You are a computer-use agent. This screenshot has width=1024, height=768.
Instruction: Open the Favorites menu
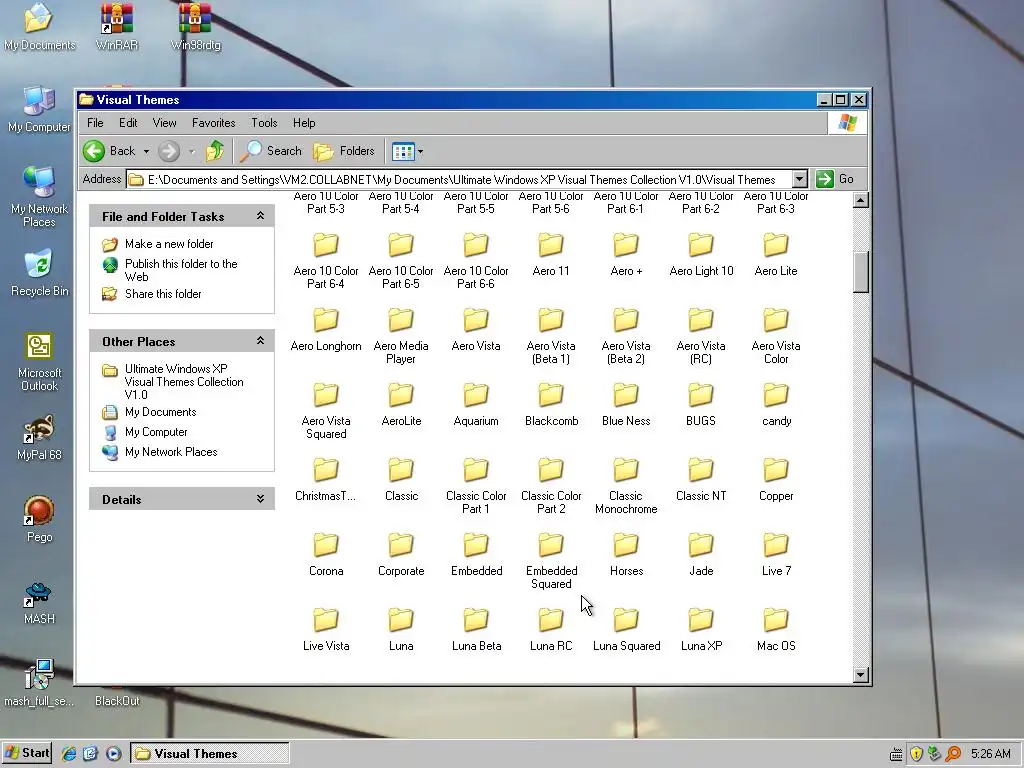pos(214,123)
